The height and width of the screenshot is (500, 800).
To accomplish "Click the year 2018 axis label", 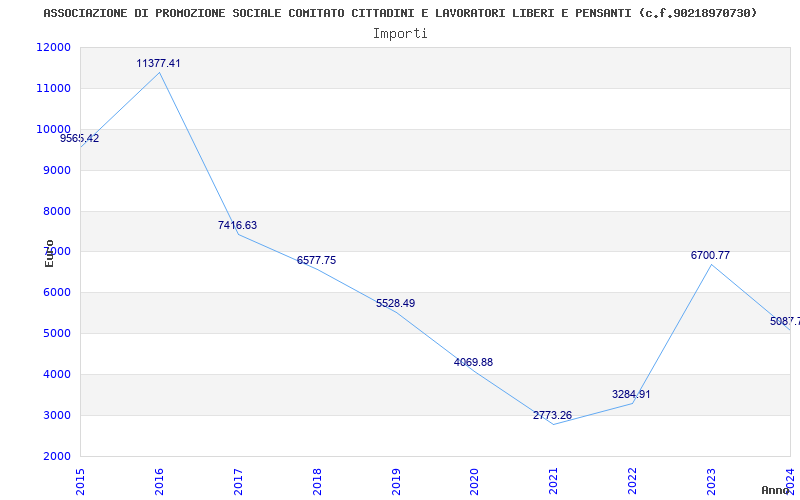I will [317, 481].
